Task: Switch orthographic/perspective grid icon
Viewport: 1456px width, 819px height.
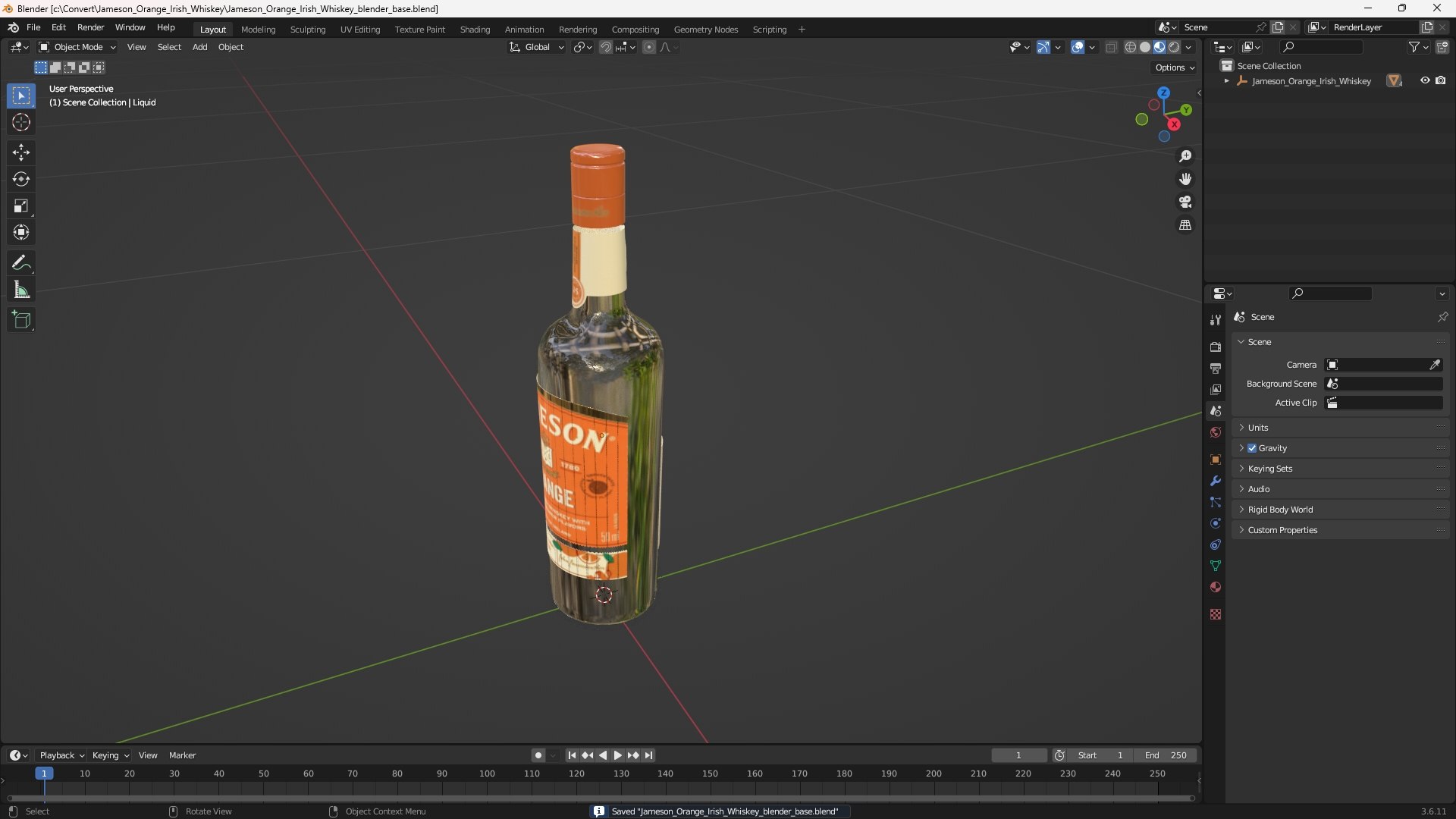Action: (1185, 225)
